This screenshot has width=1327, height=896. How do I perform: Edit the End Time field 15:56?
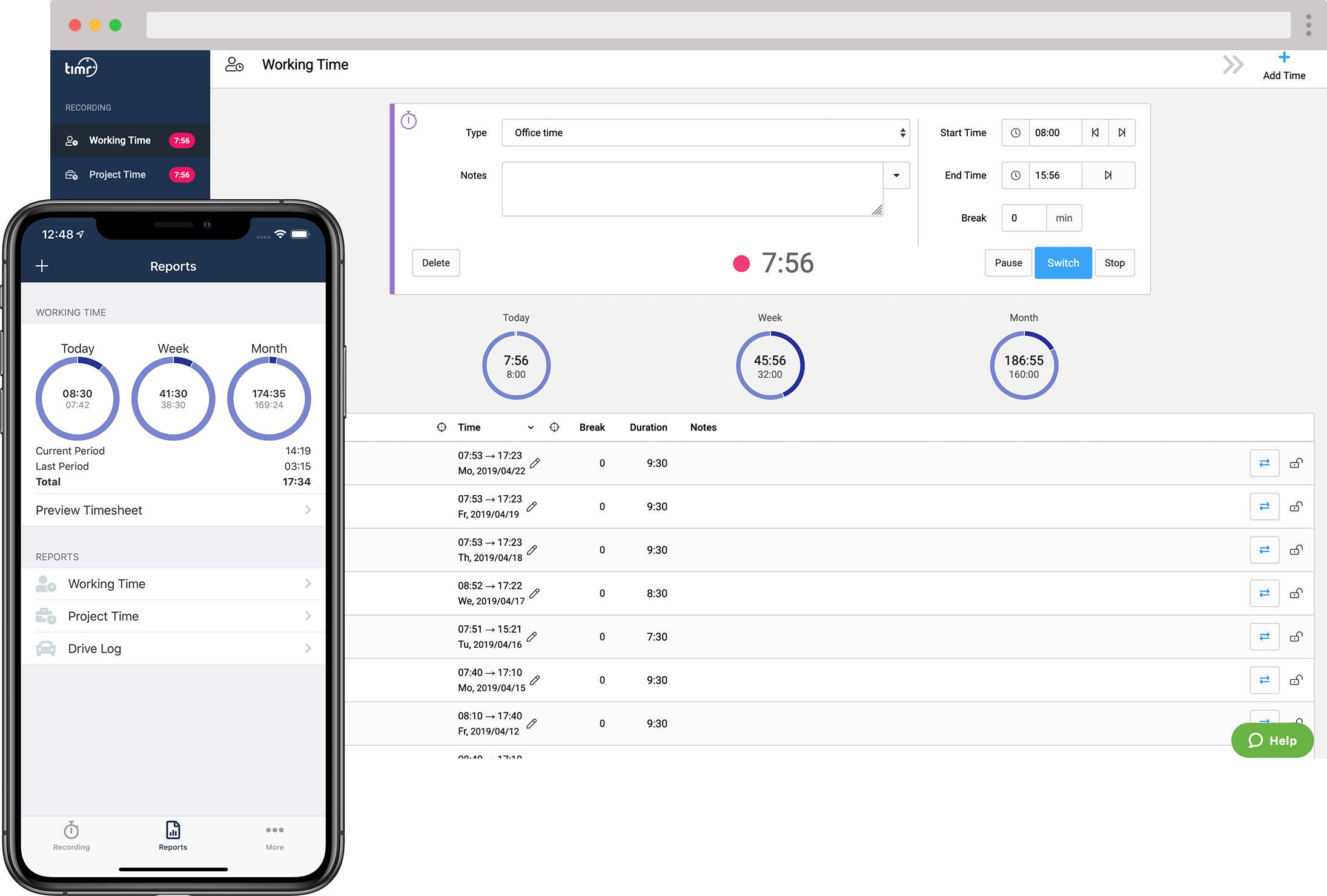click(1055, 176)
